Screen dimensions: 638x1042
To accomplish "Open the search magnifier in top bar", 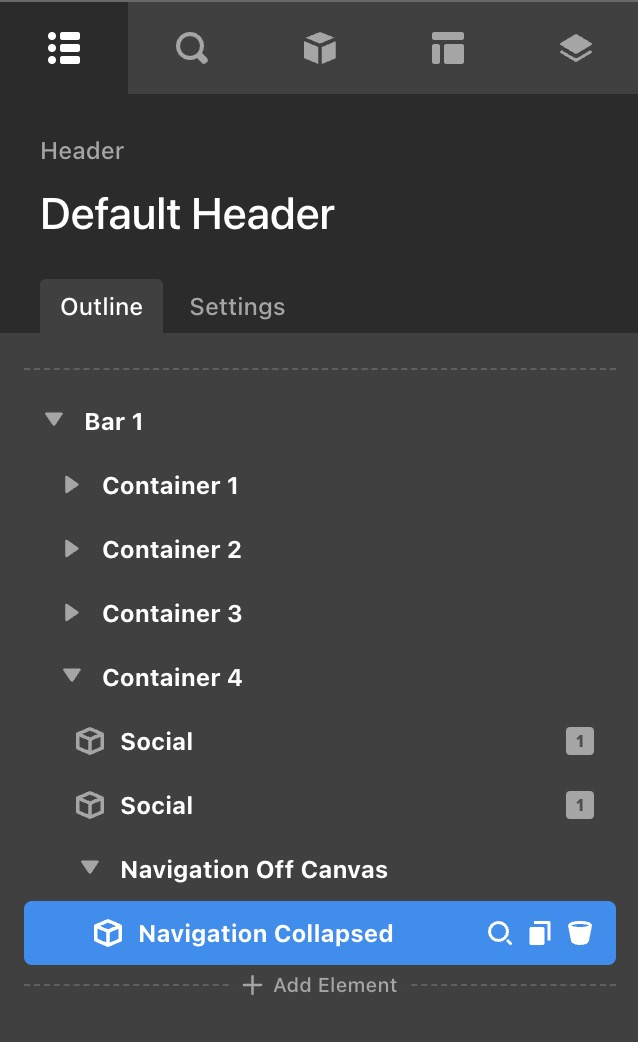I will 191,48.
